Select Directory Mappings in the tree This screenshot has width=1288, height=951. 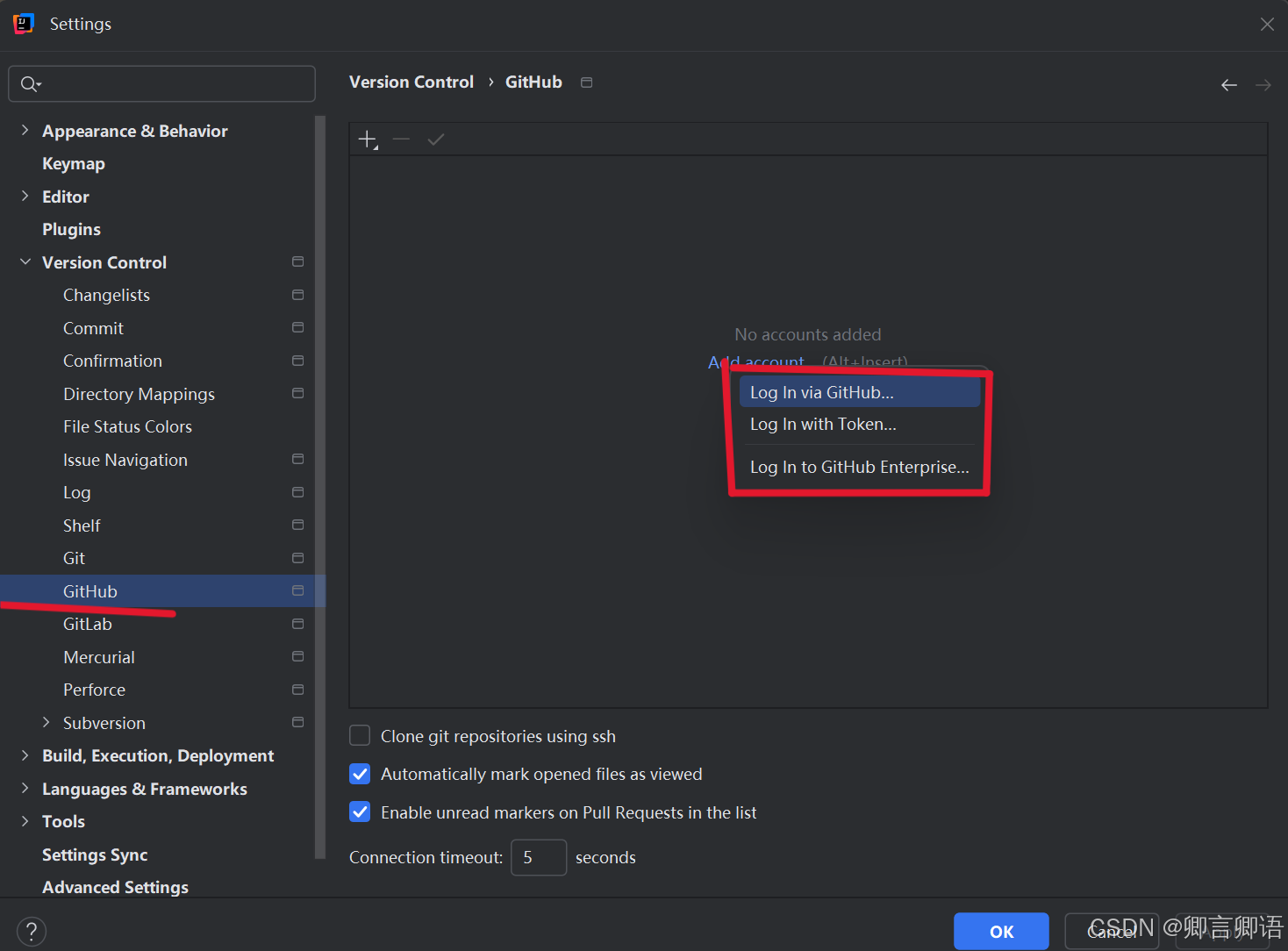pyautogui.click(x=139, y=394)
